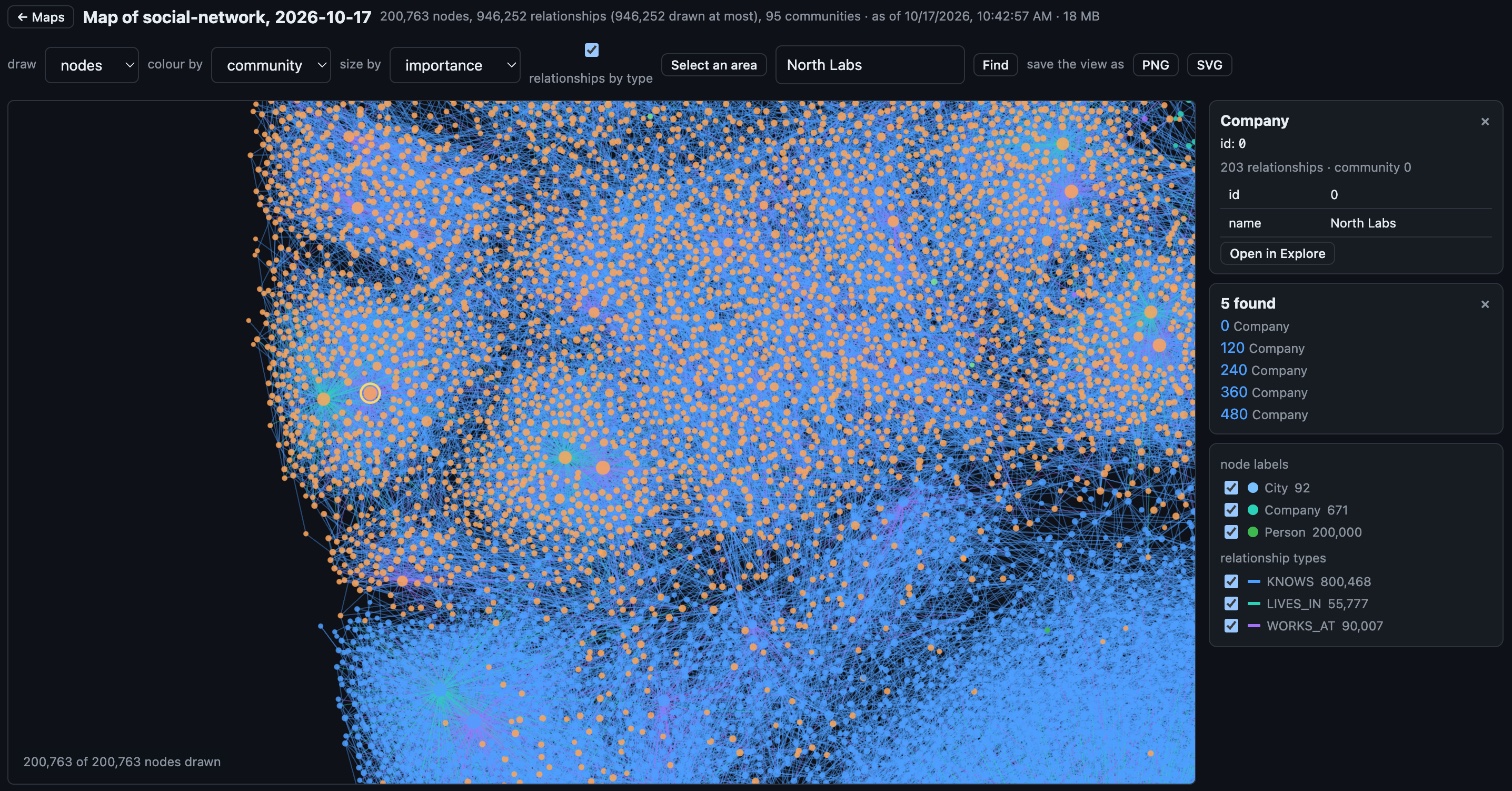Click the LIVES_IN teal line legend marker

point(1254,603)
